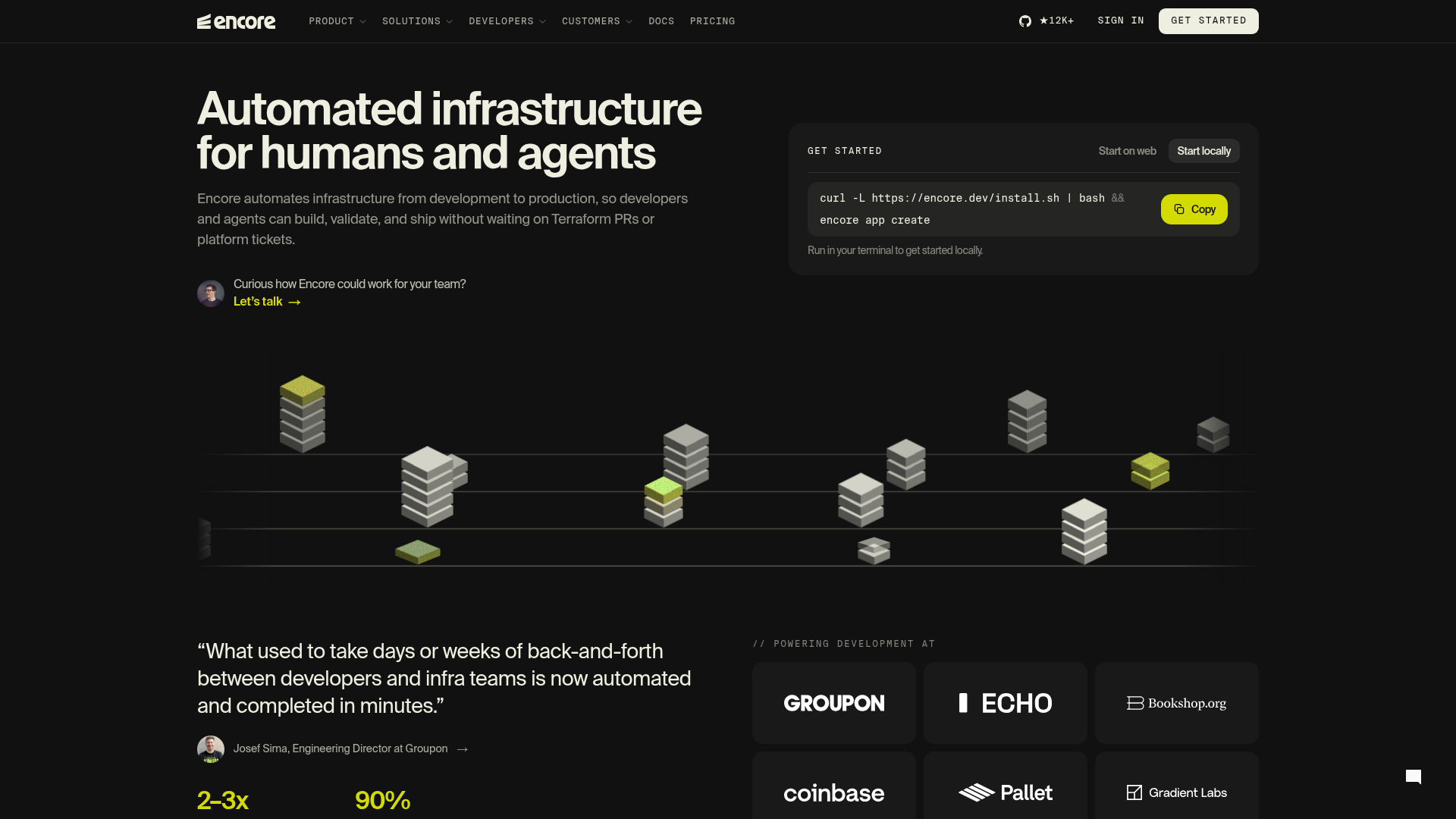
Task: Open the Gradient Labs customer card
Action: click(1177, 786)
